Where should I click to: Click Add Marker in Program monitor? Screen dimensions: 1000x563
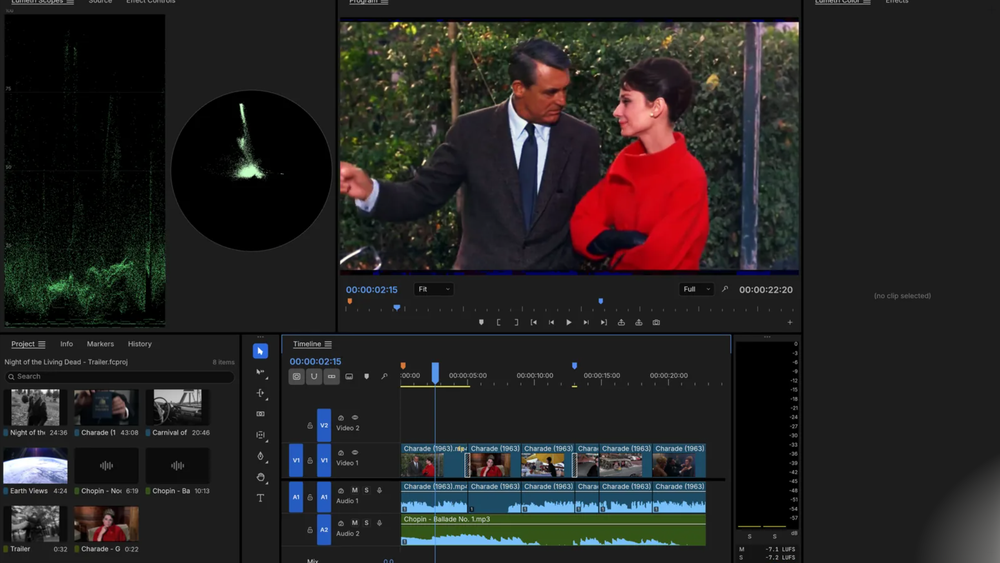pyautogui.click(x=482, y=323)
